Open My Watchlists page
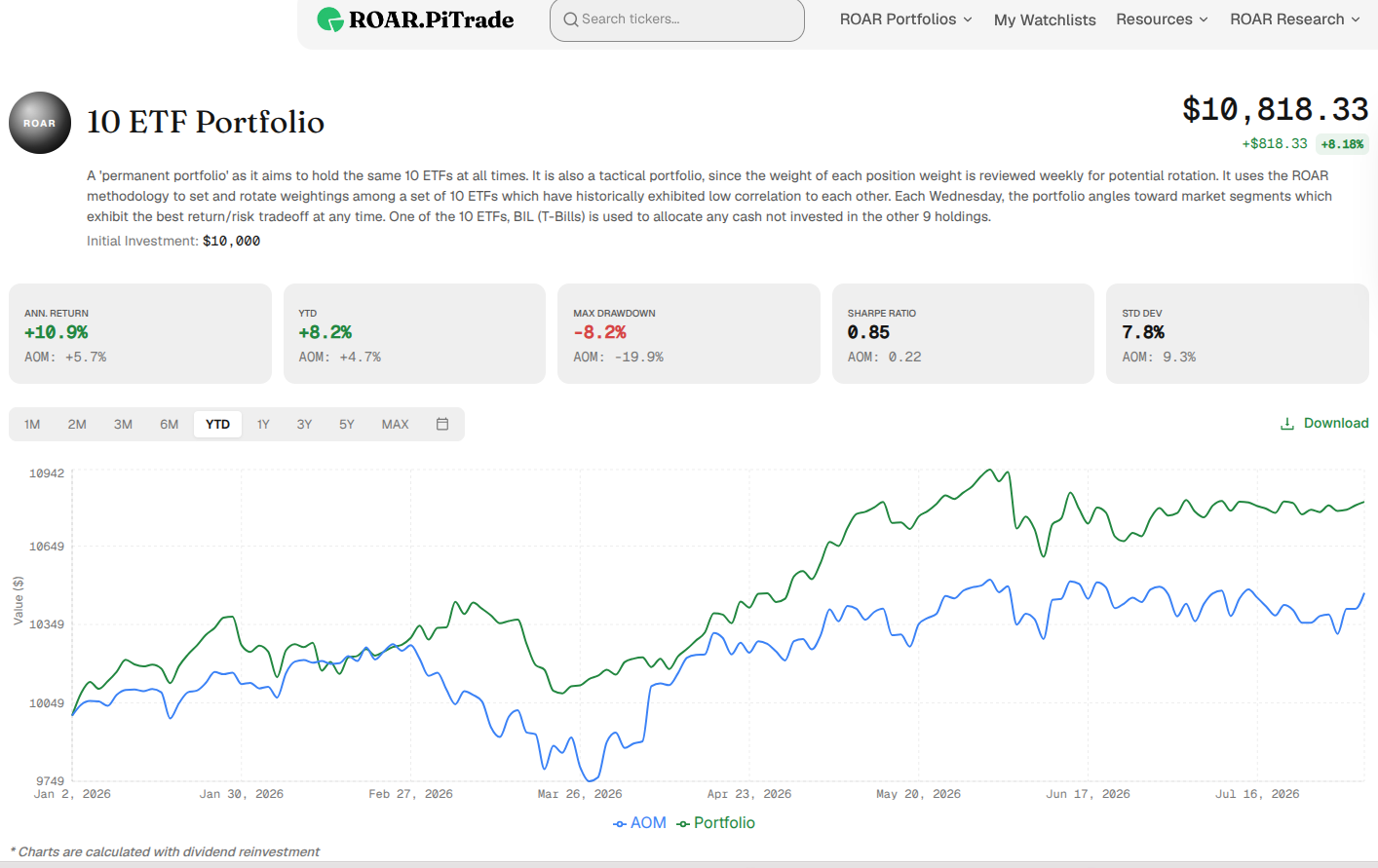The height and width of the screenshot is (868, 1378). point(1045,19)
